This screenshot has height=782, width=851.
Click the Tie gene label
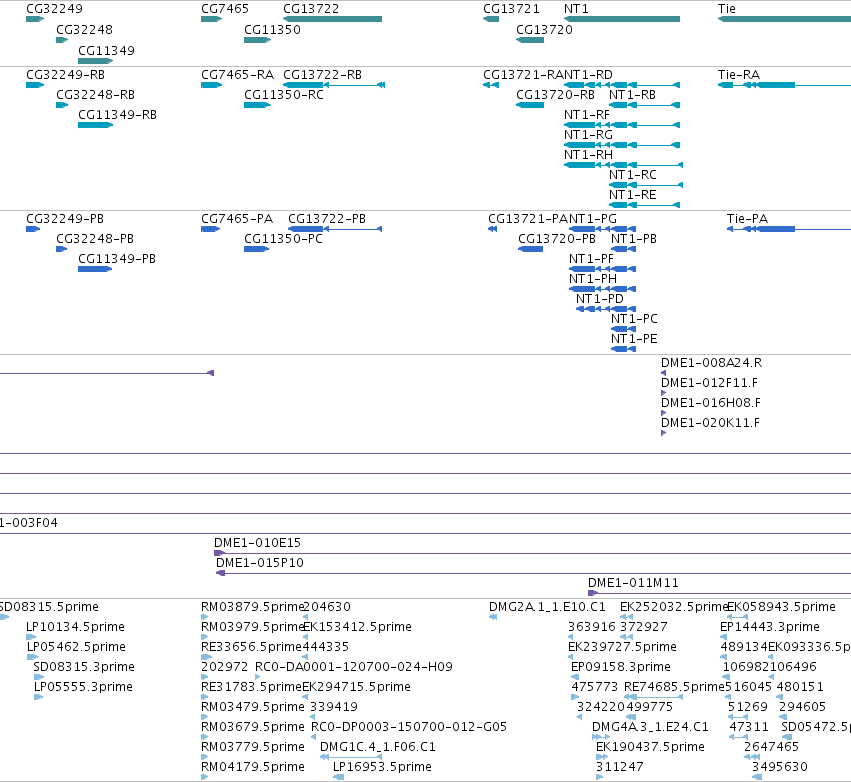click(727, 9)
